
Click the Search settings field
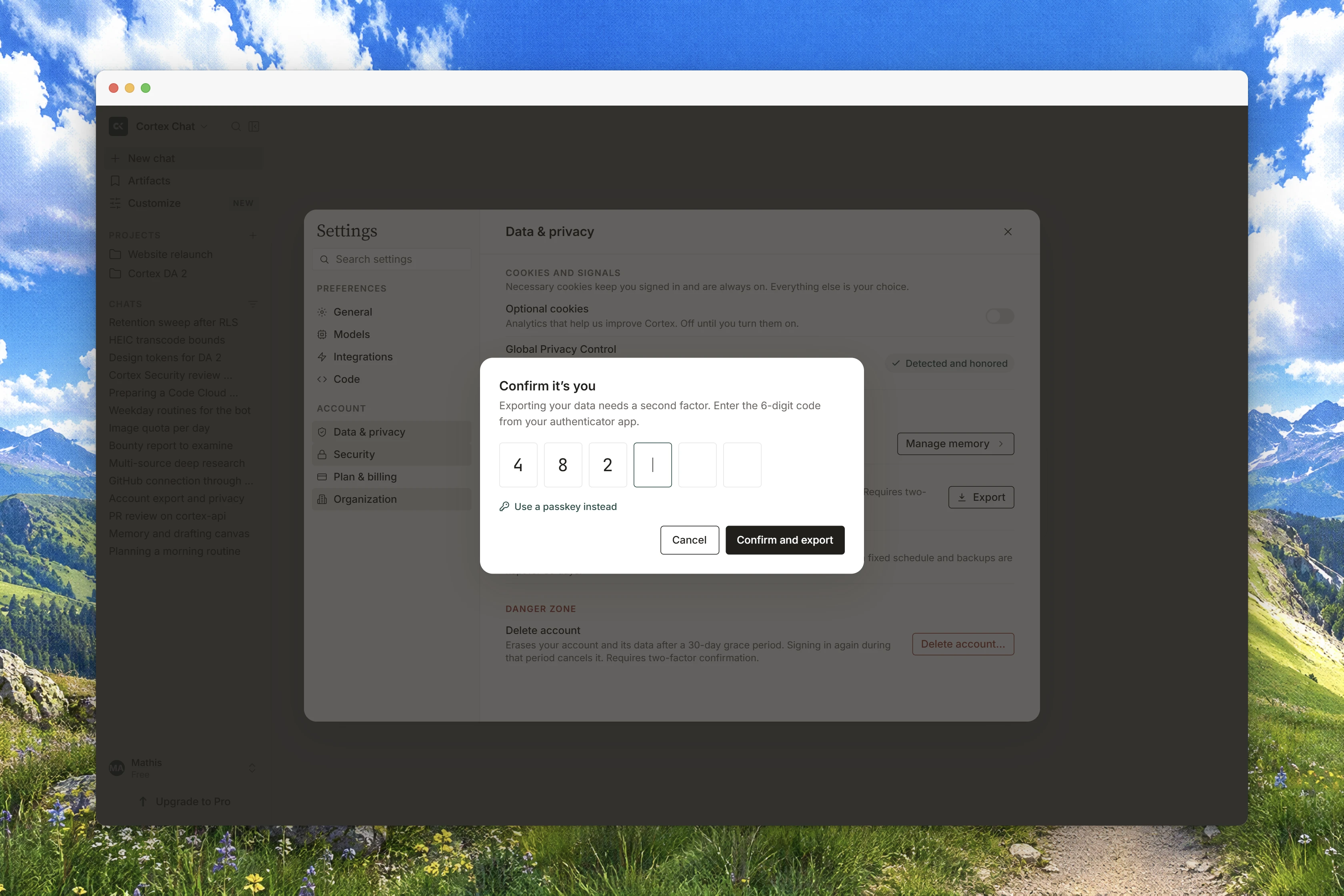click(392, 259)
